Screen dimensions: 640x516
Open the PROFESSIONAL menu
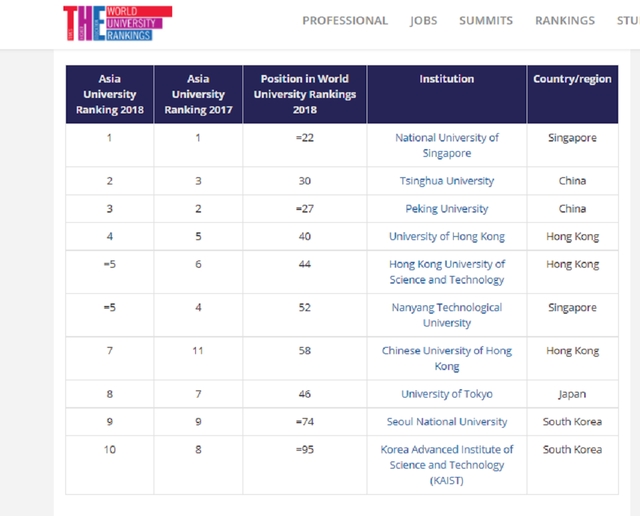click(x=345, y=20)
